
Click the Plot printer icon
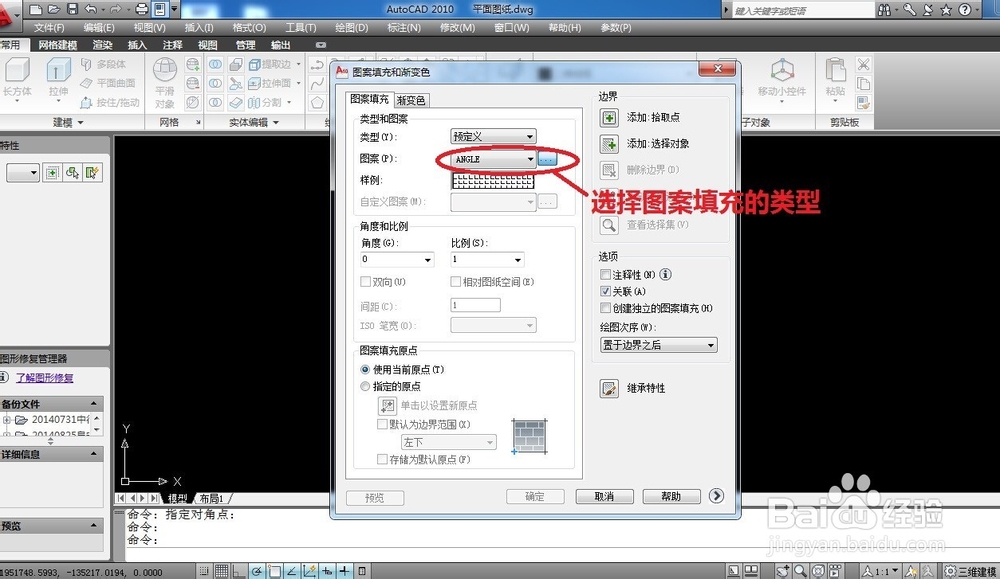pos(142,10)
